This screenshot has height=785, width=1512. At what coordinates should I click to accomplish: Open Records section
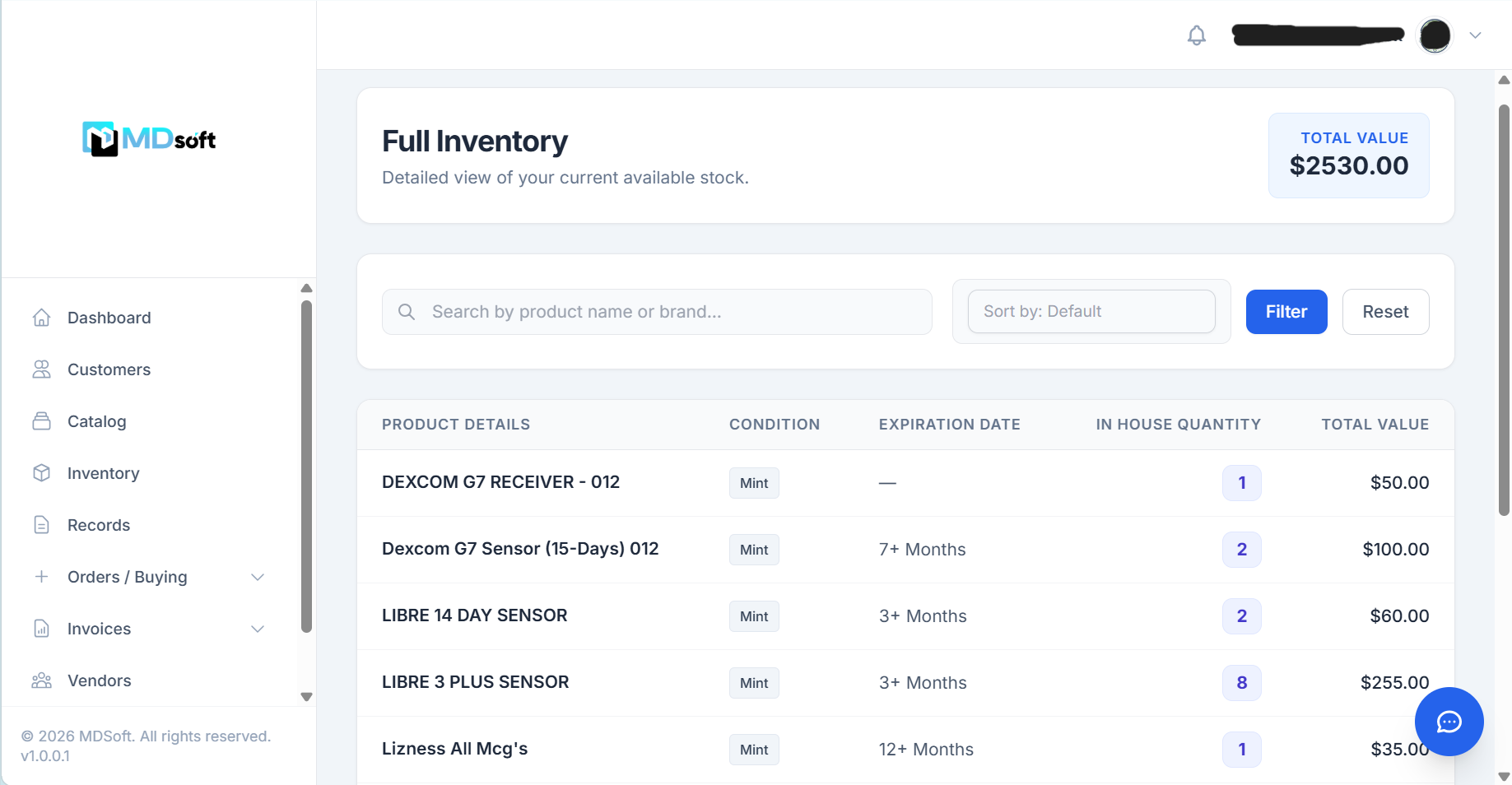99,525
